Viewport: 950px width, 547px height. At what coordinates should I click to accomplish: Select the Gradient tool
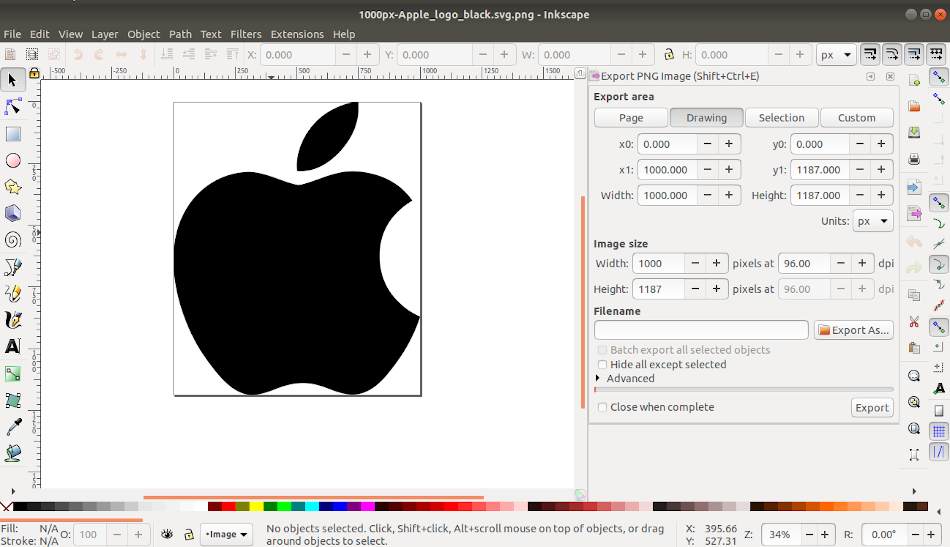(x=13, y=373)
